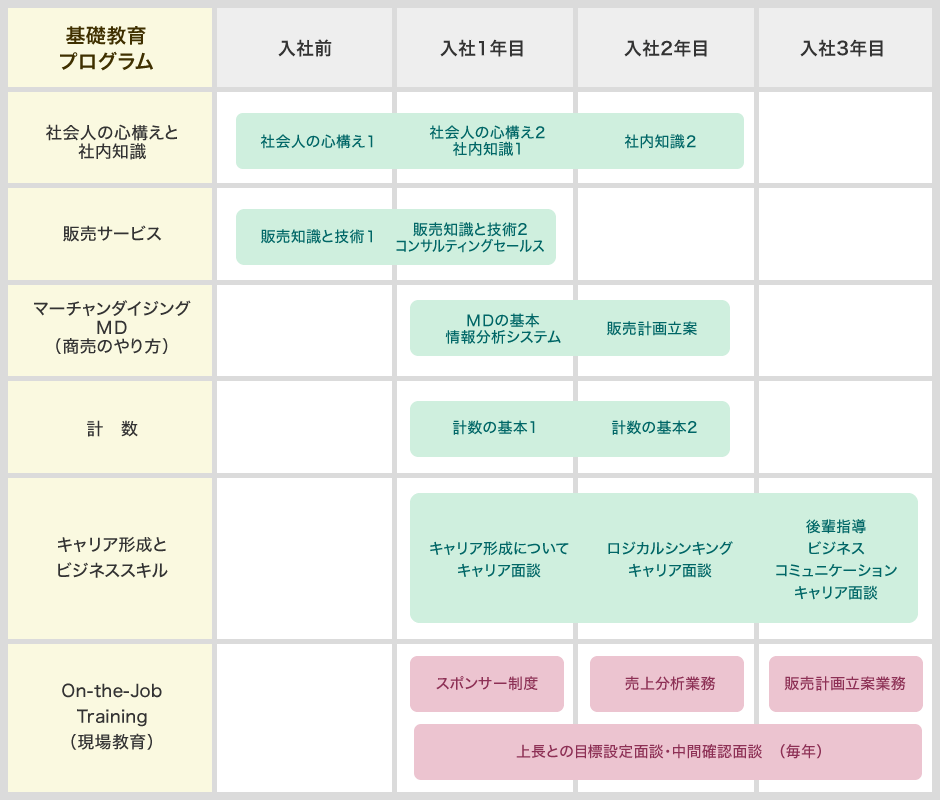Click the 社内知識2 entry
Image resolution: width=940 pixels, height=800 pixels.
coord(660,141)
